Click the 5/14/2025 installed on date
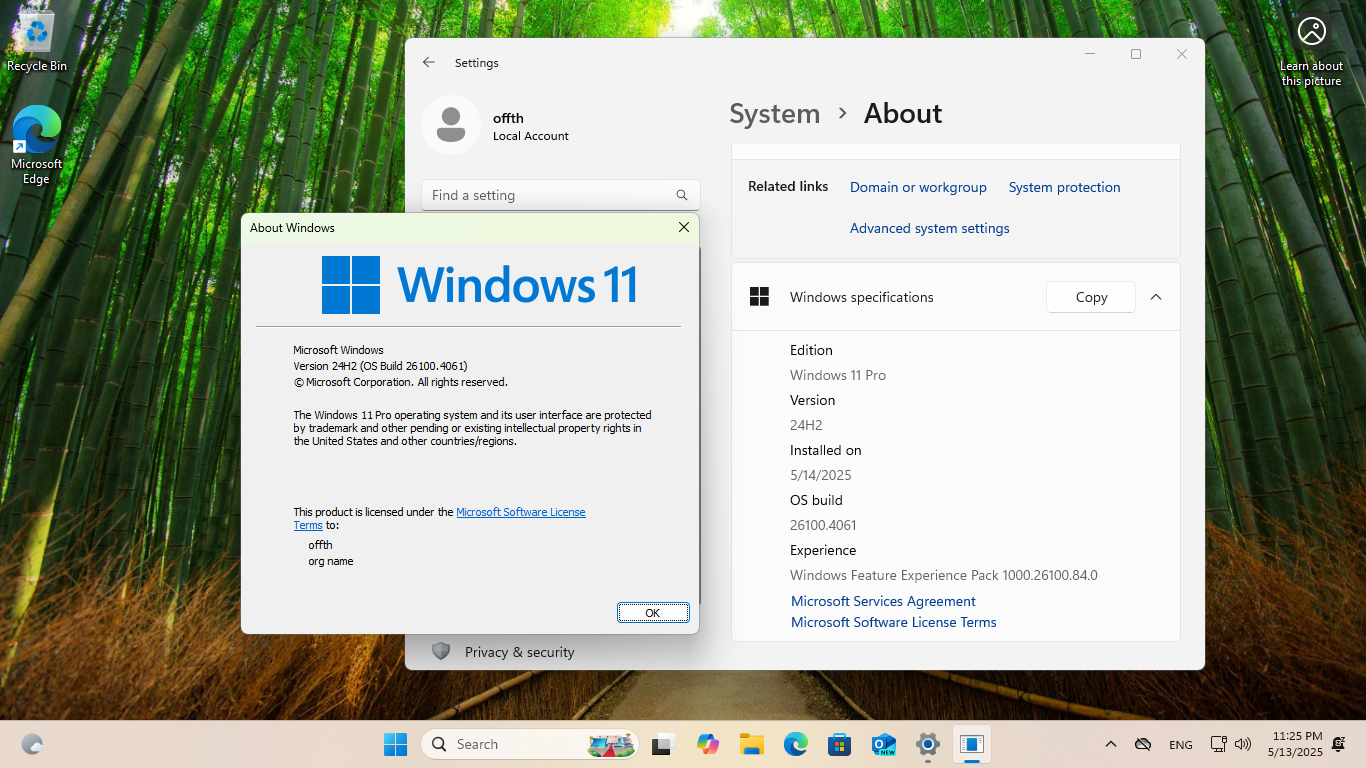This screenshot has width=1366, height=768. pos(821,475)
